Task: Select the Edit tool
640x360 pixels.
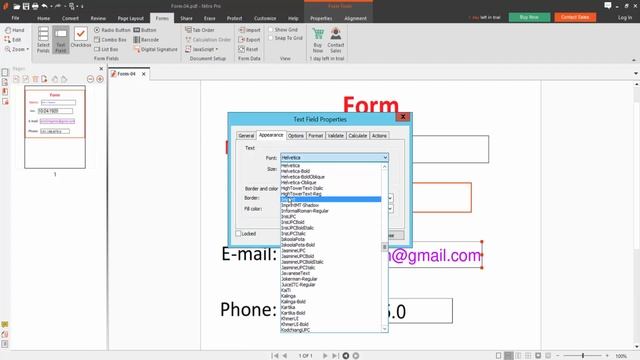Action: pos(13,40)
